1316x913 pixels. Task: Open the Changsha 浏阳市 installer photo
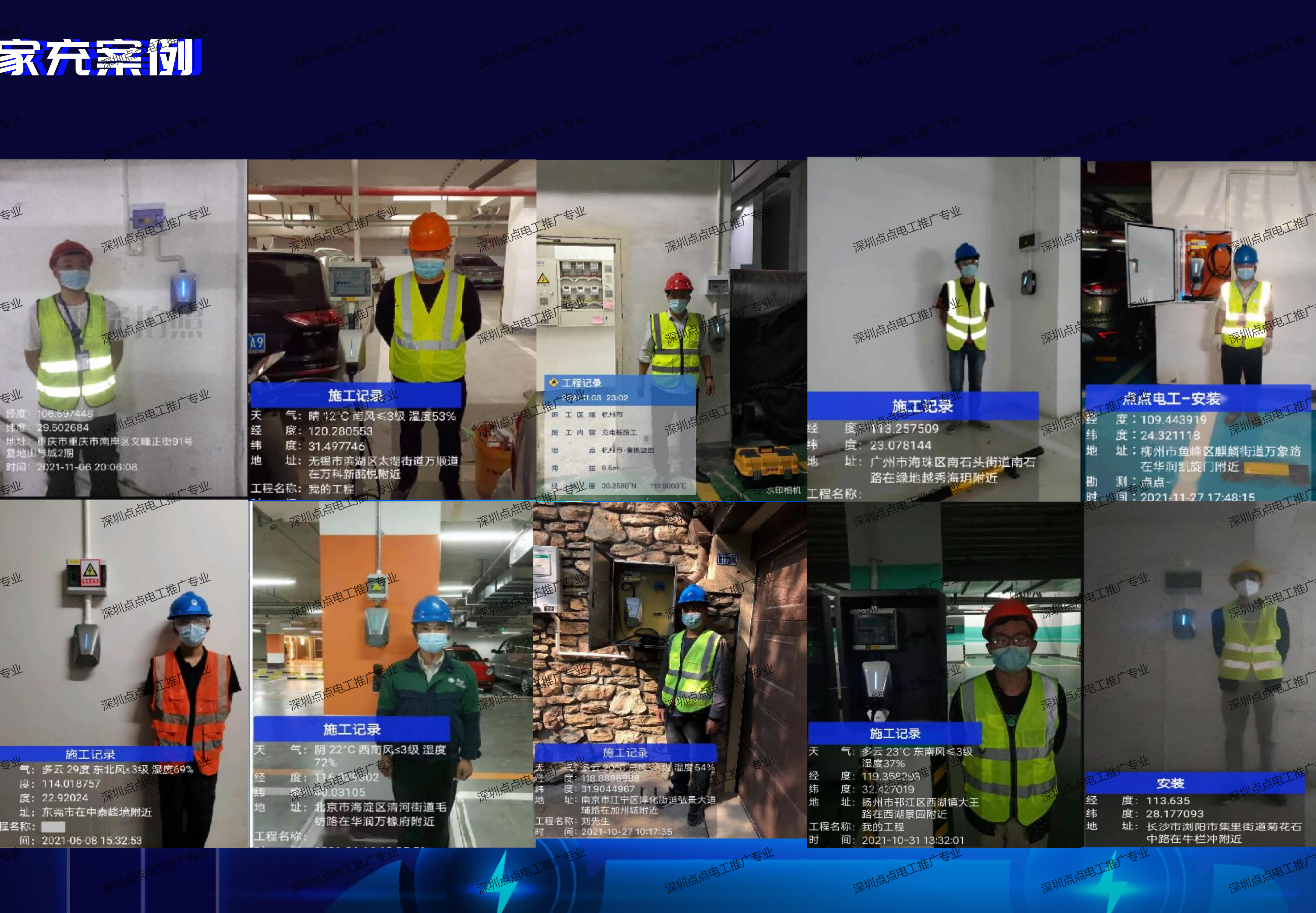tap(1199, 675)
